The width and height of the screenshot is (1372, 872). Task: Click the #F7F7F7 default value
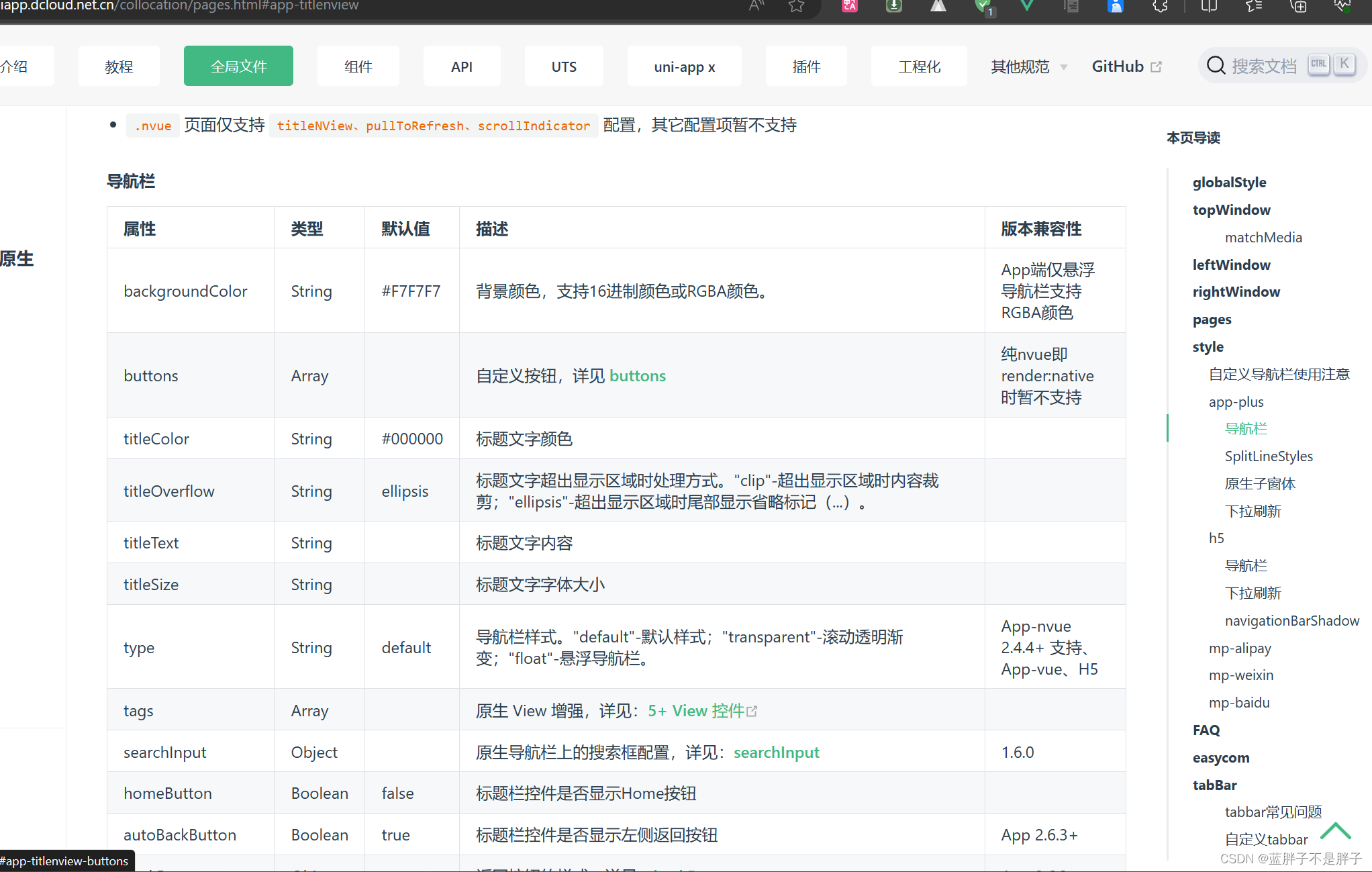tap(411, 291)
